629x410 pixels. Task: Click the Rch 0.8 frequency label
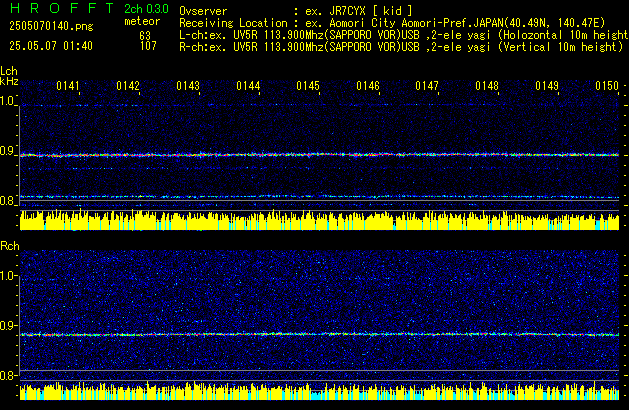(8, 375)
